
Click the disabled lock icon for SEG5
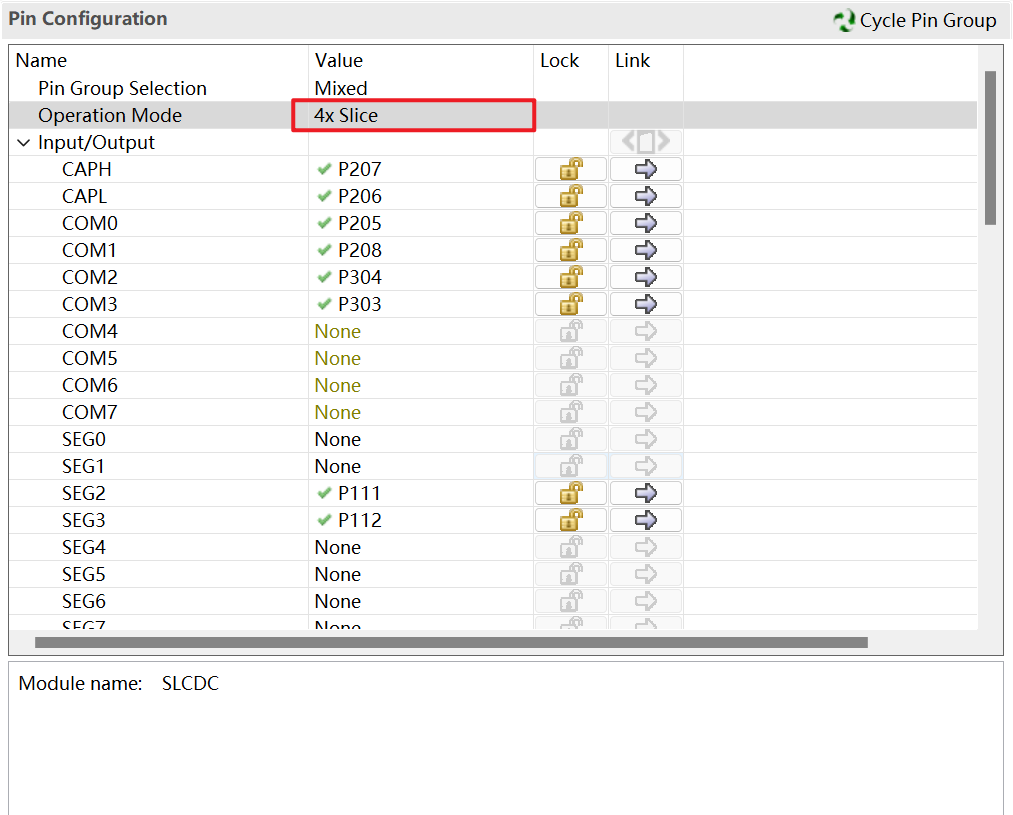(x=570, y=575)
